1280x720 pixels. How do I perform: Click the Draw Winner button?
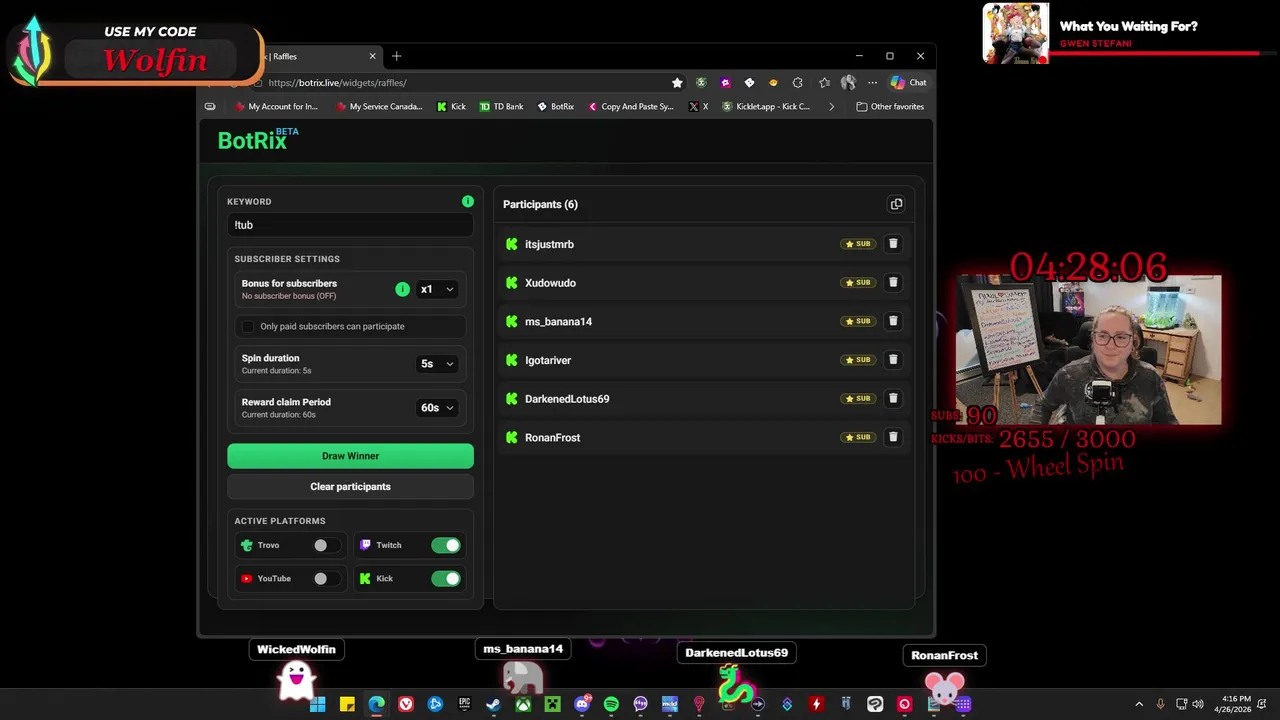point(350,456)
